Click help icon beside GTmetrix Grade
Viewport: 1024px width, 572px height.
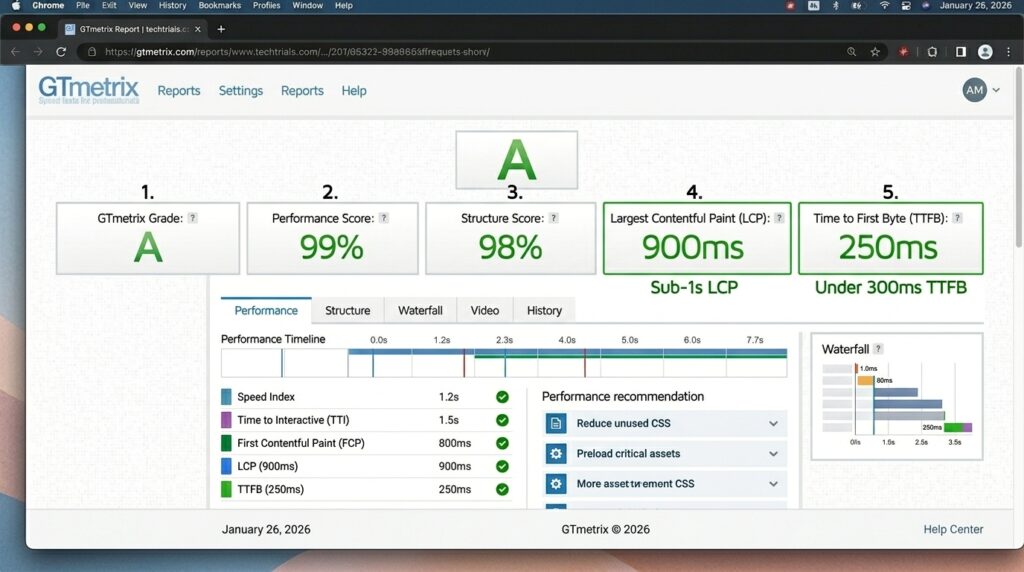pos(192,218)
